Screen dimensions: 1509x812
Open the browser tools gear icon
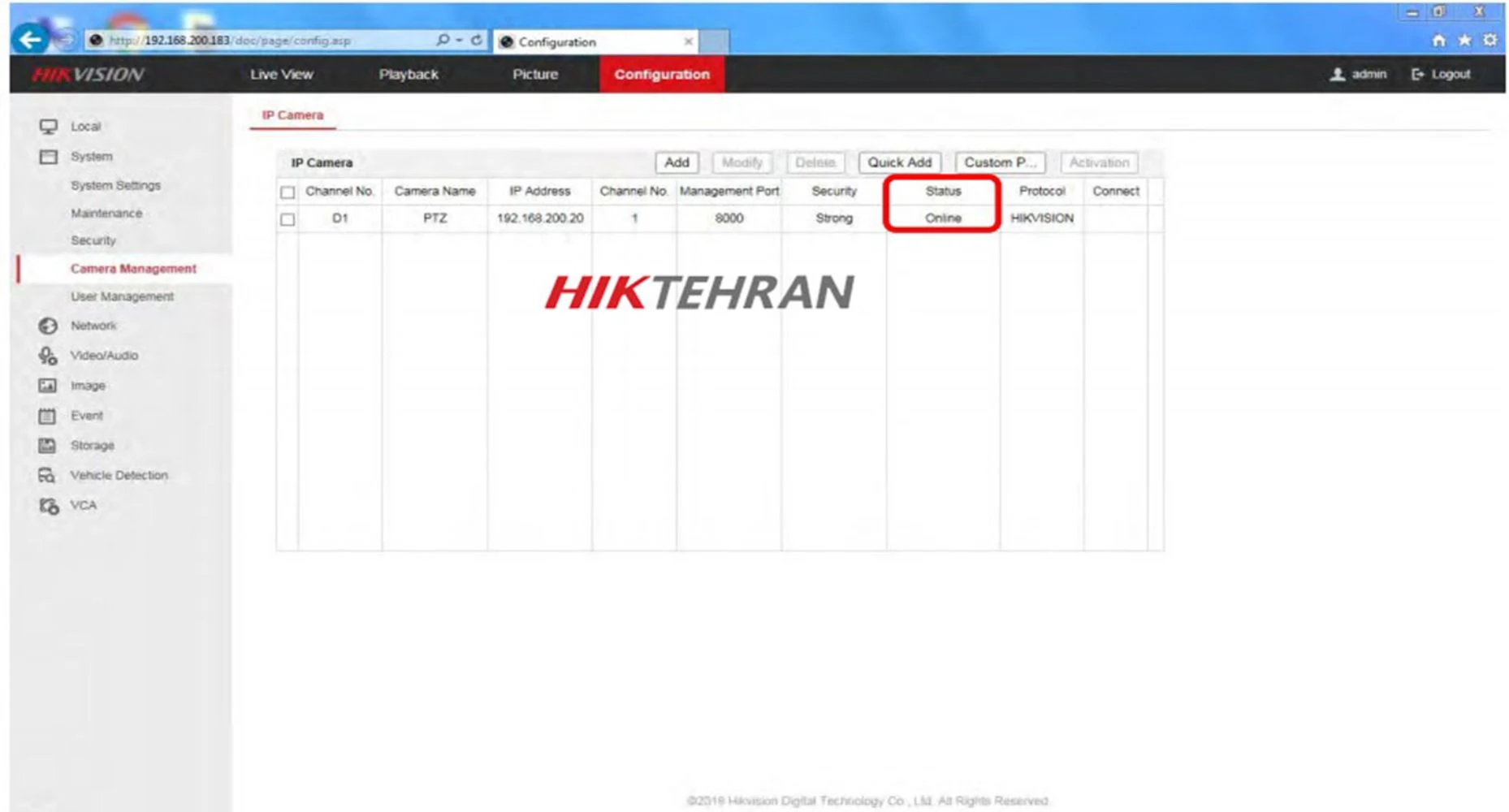click(x=1490, y=40)
